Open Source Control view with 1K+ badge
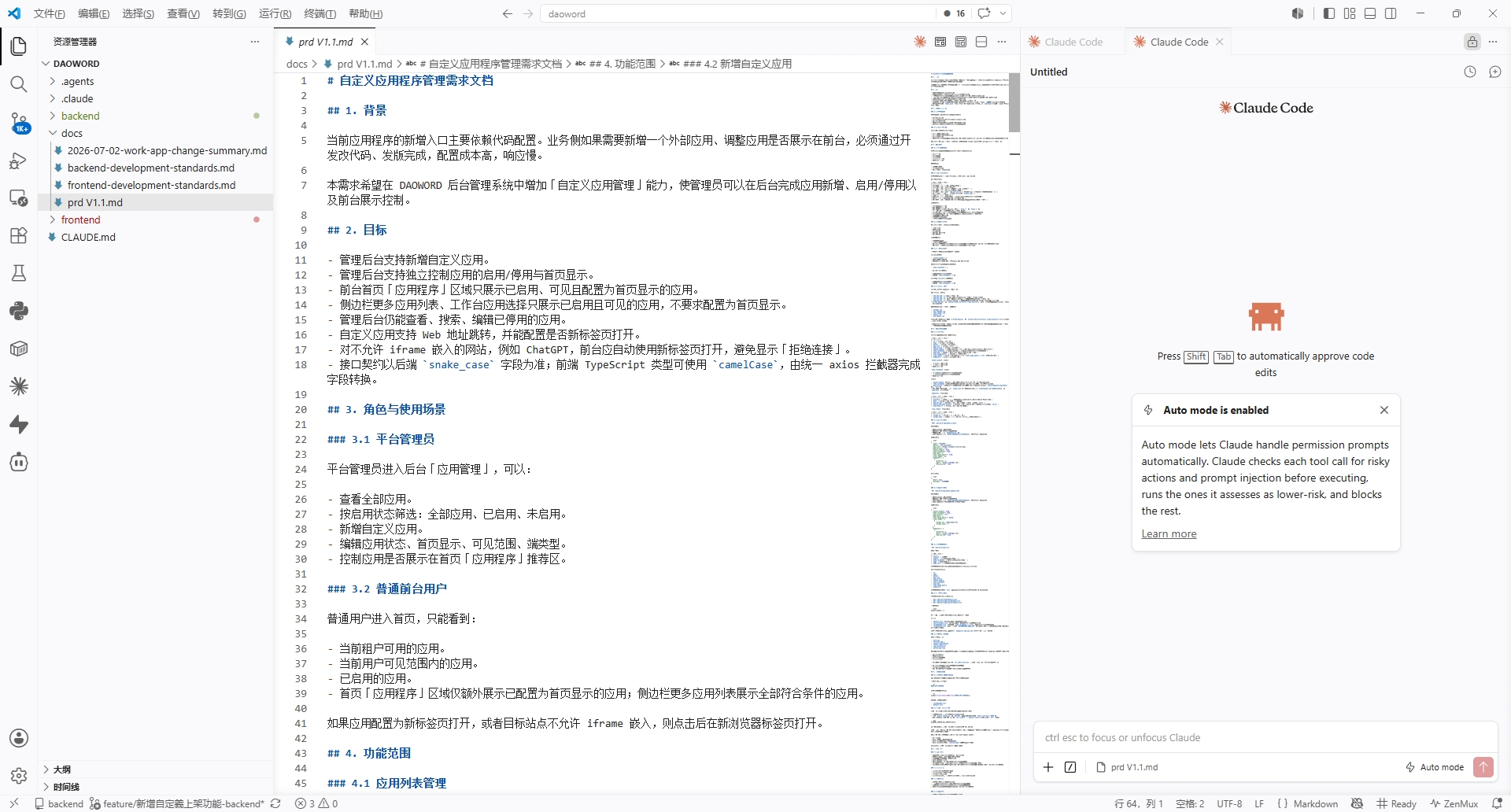Viewport: 1511px width, 812px height. (19, 123)
